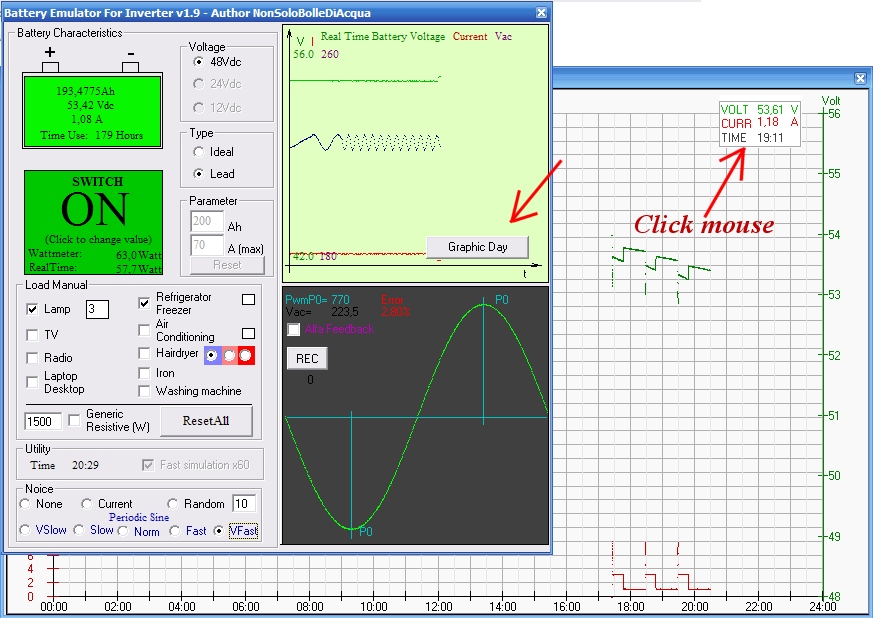Enable the TV load checkbox

click(32, 335)
